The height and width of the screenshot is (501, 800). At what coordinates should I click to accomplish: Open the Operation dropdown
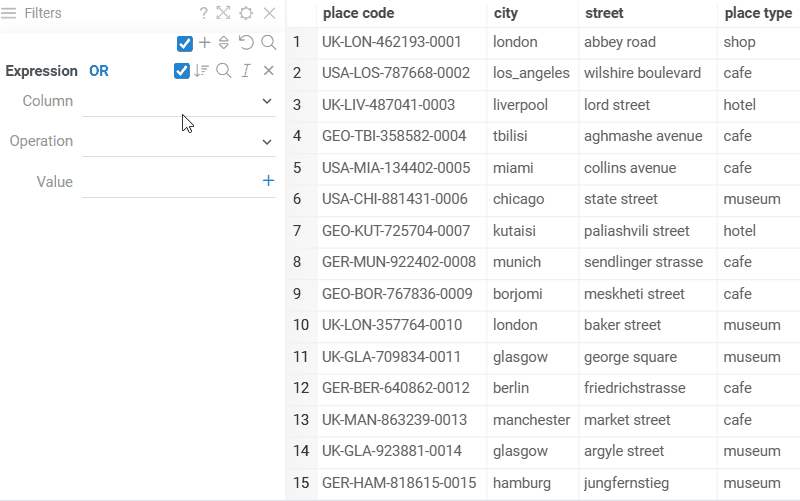pos(179,141)
